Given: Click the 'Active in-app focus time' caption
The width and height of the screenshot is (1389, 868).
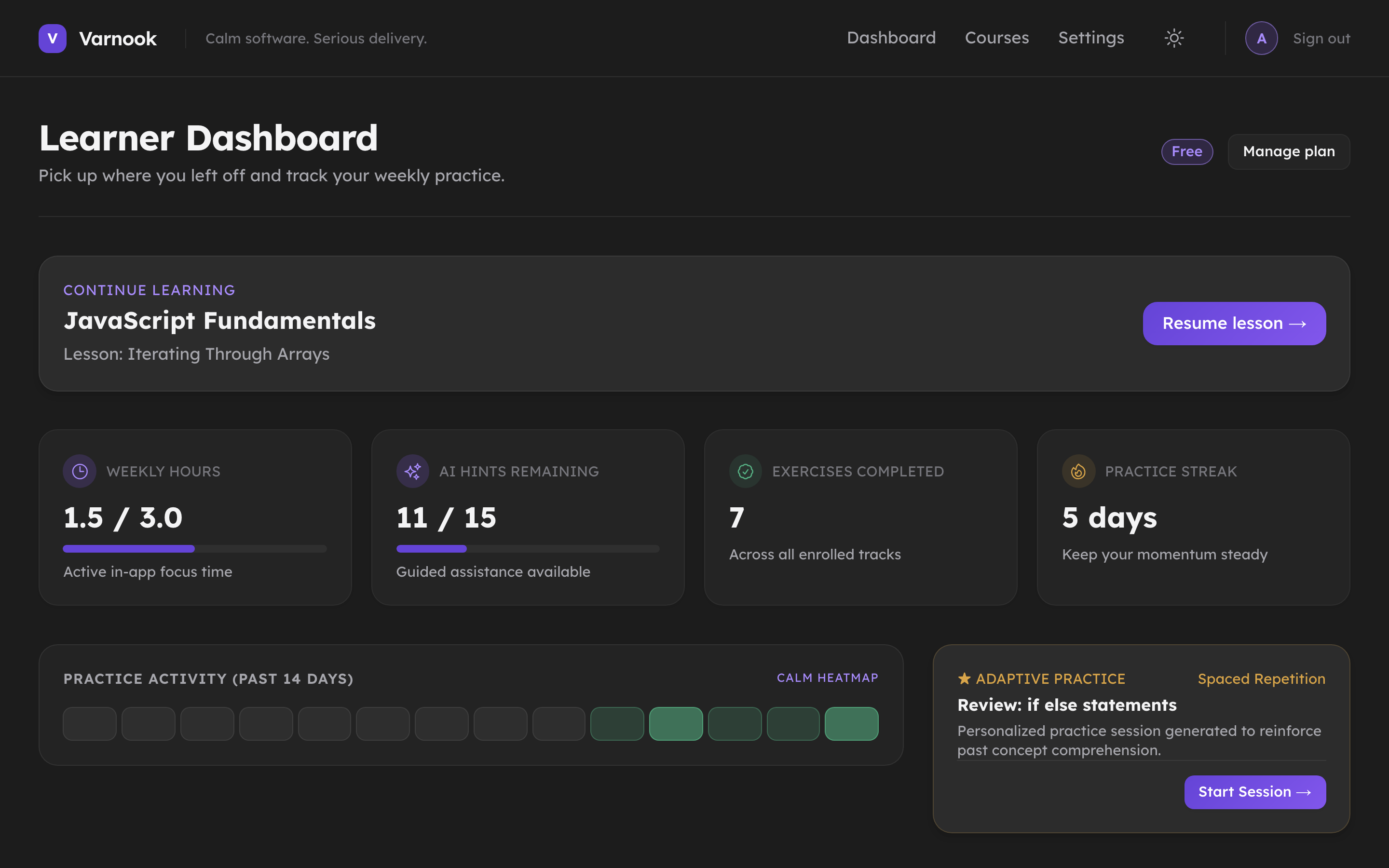Looking at the screenshot, I should pyautogui.click(x=148, y=572).
